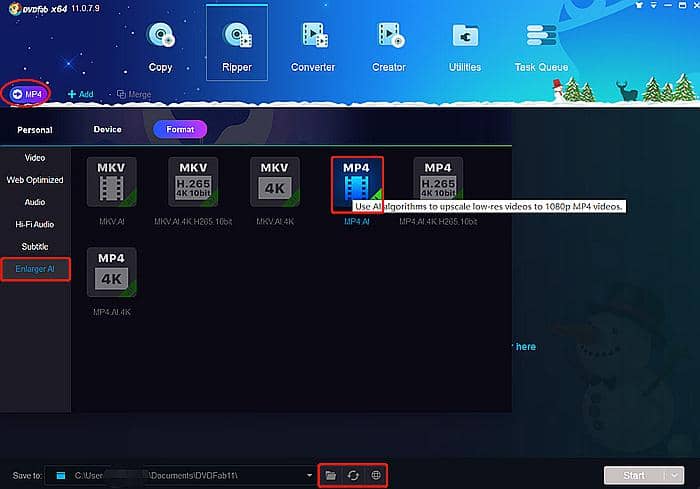Click the refresh output path icon
Viewport: 700px width, 489px height.
pos(353,476)
